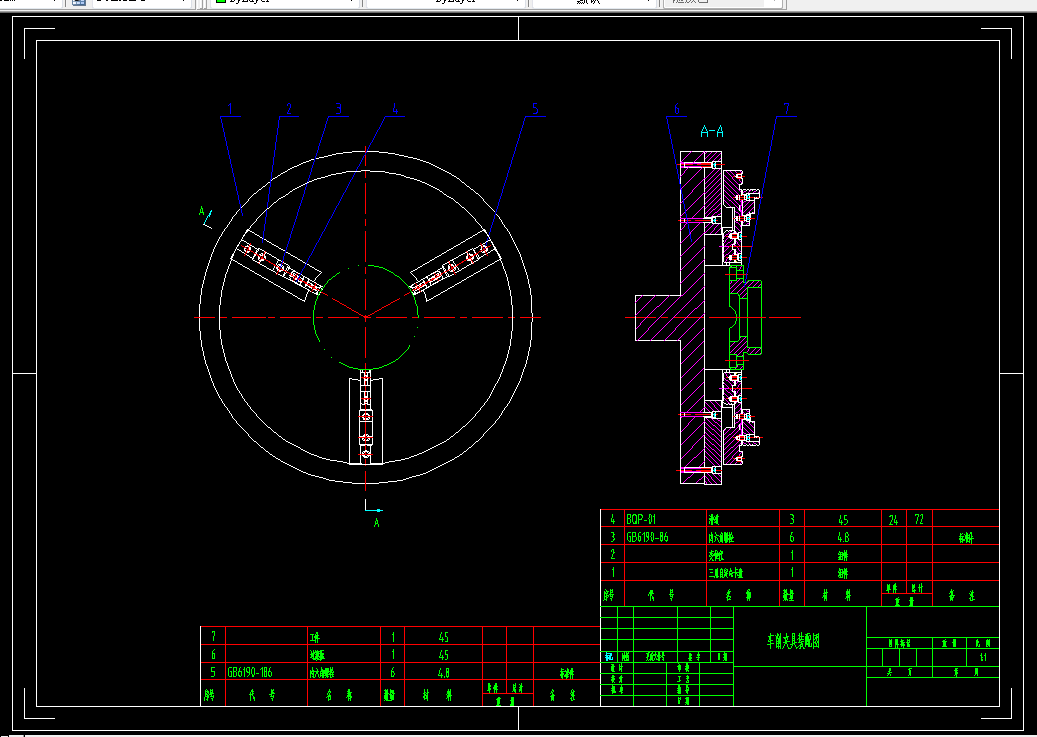Select the green center circle in front view

(x=366, y=317)
